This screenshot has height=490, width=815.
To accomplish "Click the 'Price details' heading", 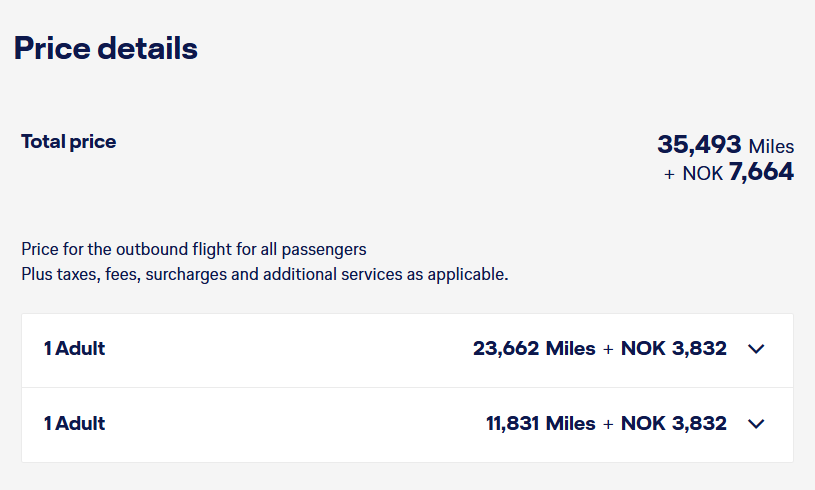I will pos(106,49).
